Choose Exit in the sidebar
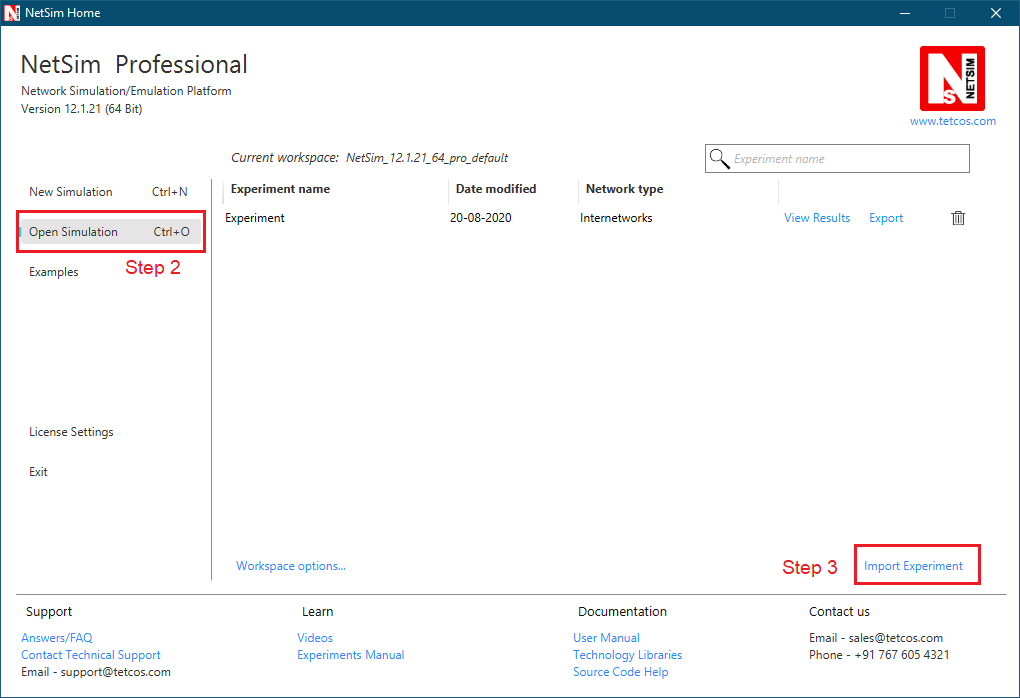 (x=38, y=472)
